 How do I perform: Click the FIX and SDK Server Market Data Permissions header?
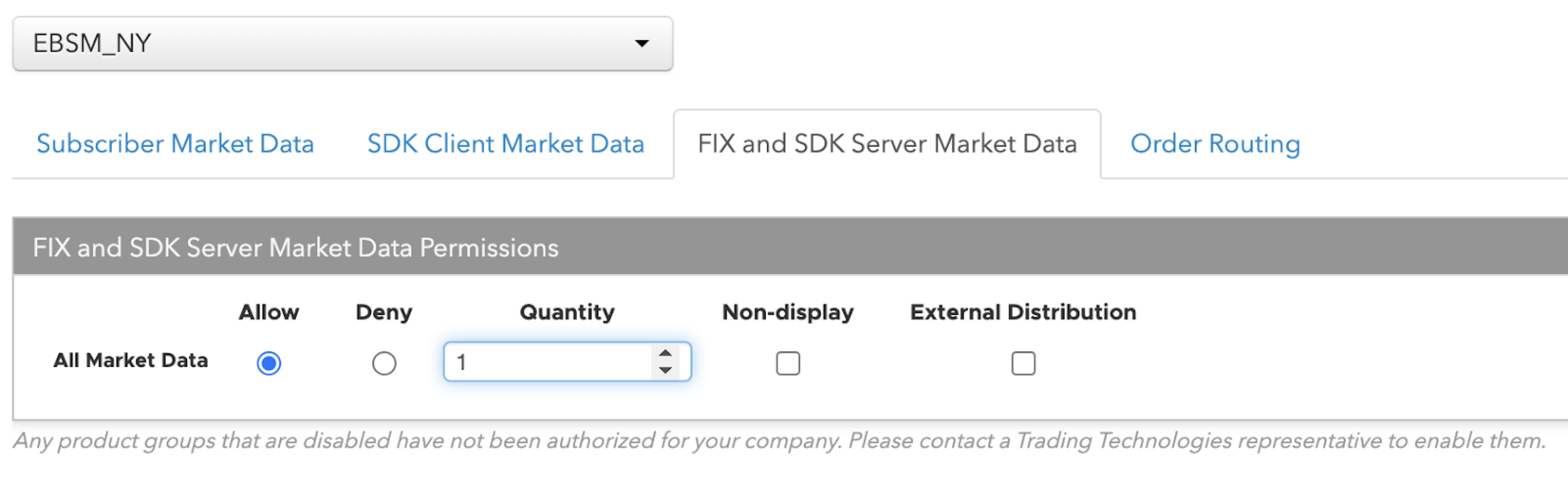tap(790, 247)
